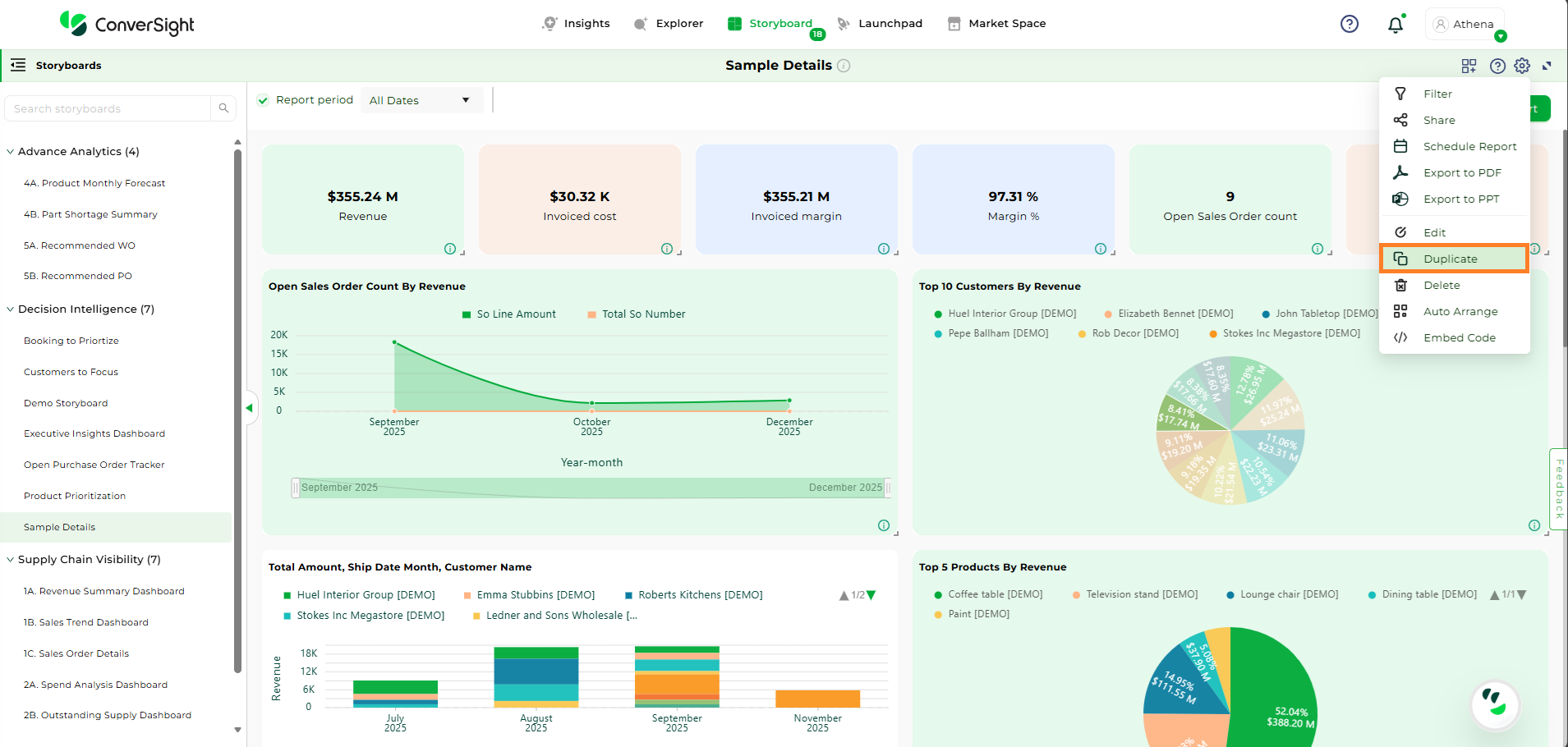
Task: Collapse the Supply Chain Visibility group
Action: click(11, 560)
